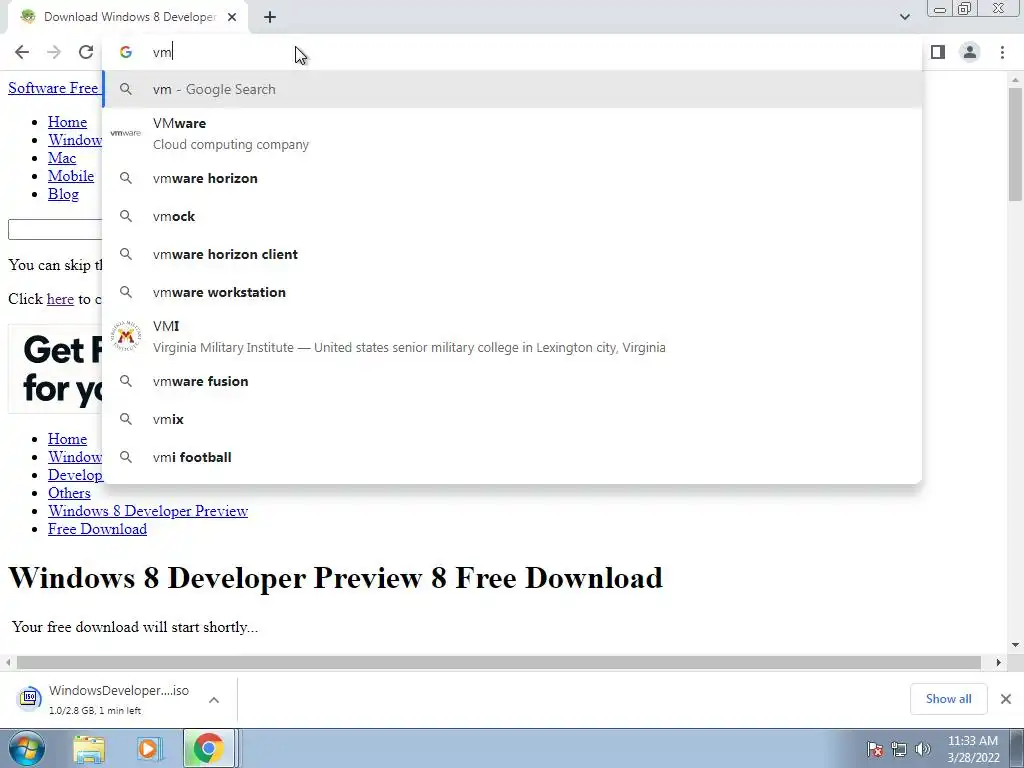Viewport: 1024px width, 768px height.
Task: Choose the 'vmix' suggestion
Action: point(513,419)
